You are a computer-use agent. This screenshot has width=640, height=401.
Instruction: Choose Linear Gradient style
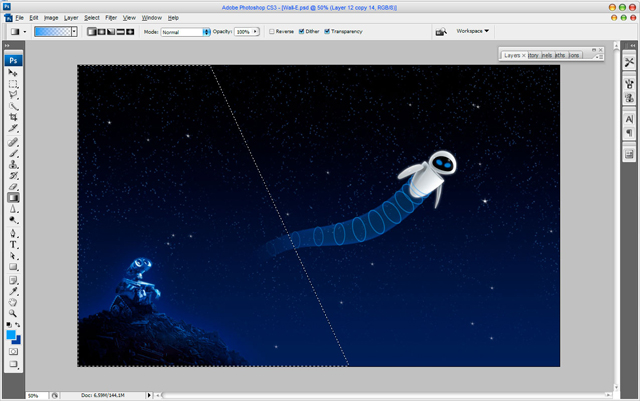[x=91, y=32]
